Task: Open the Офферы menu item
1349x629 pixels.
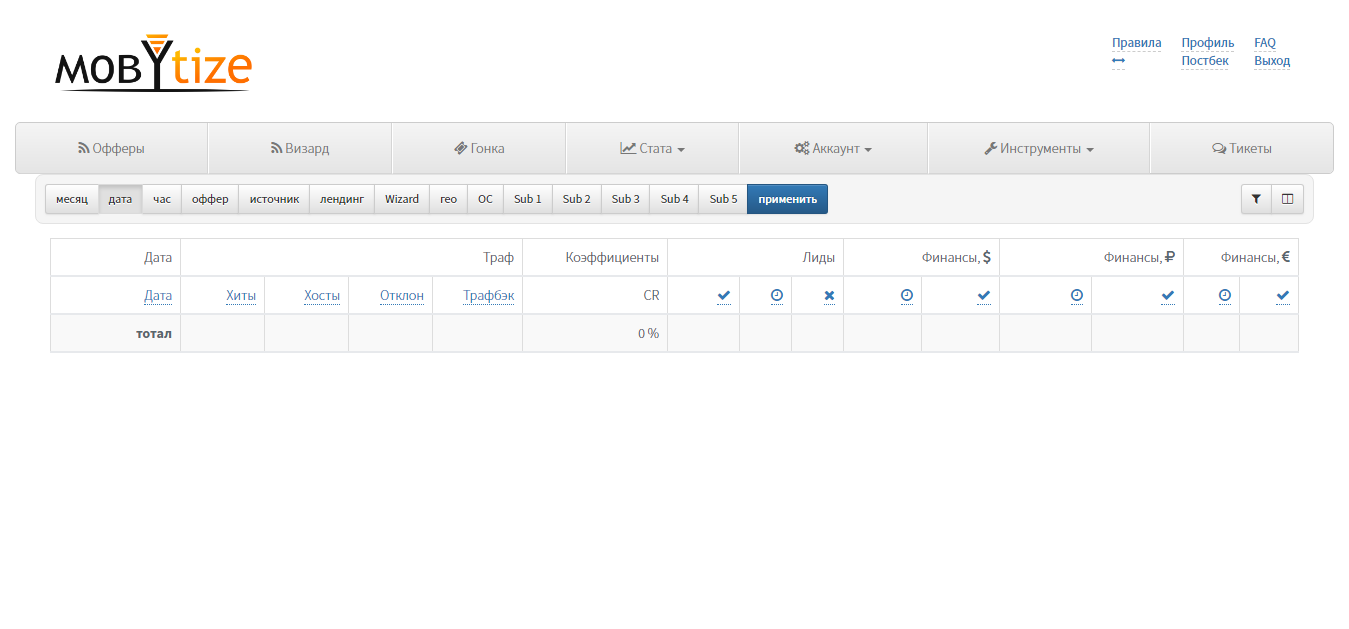Action: [111, 148]
